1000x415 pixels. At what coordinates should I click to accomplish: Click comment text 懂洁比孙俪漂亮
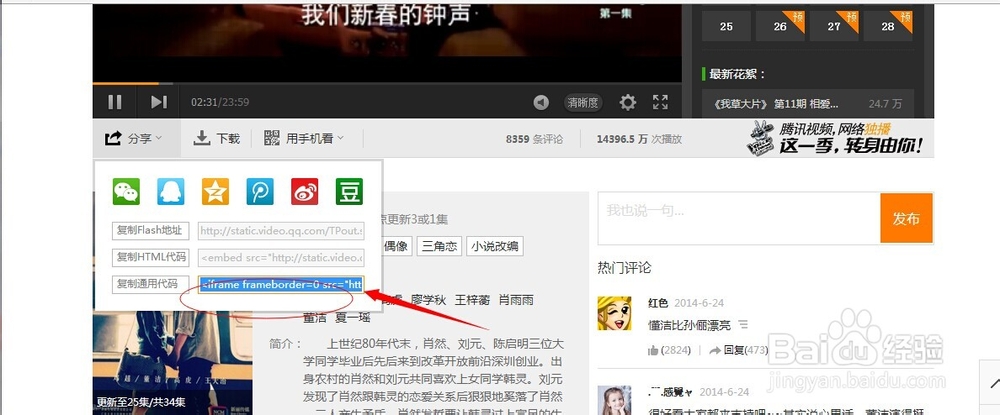pyautogui.click(x=689, y=325)
